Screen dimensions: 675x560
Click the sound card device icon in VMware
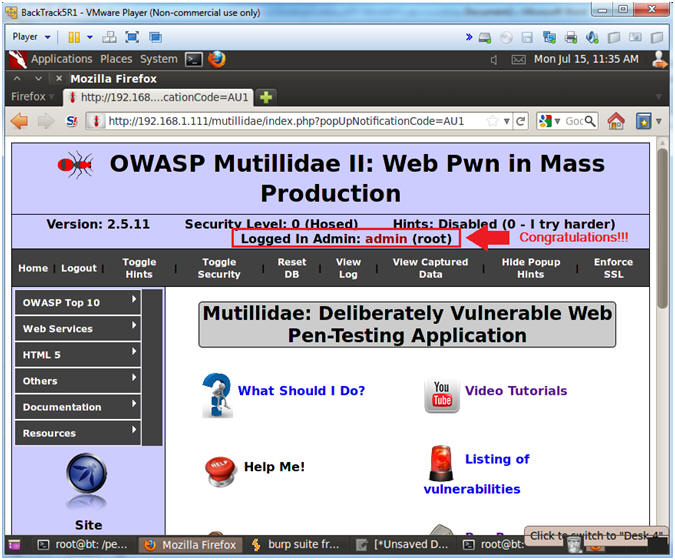(592, 38)
